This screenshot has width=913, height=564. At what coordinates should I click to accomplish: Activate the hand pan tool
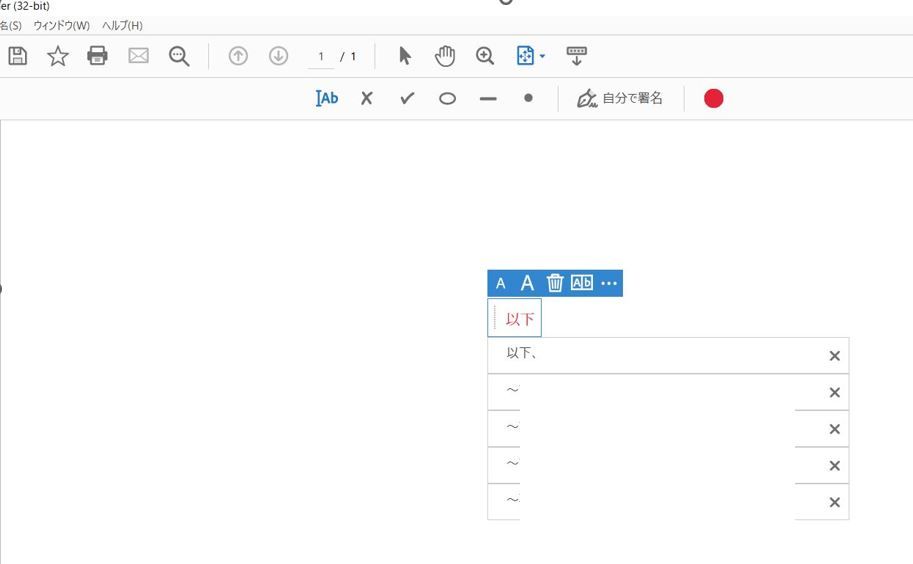[x=445, y=56]
